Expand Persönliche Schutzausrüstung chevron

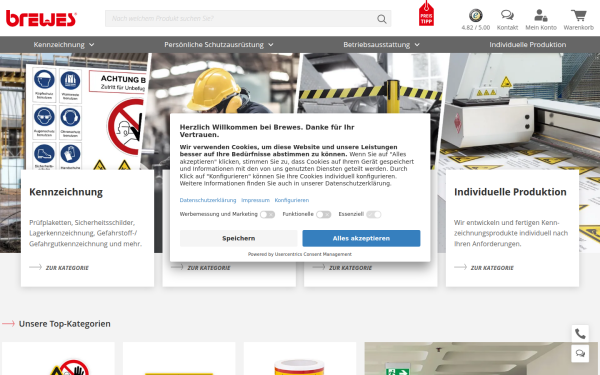271,45
